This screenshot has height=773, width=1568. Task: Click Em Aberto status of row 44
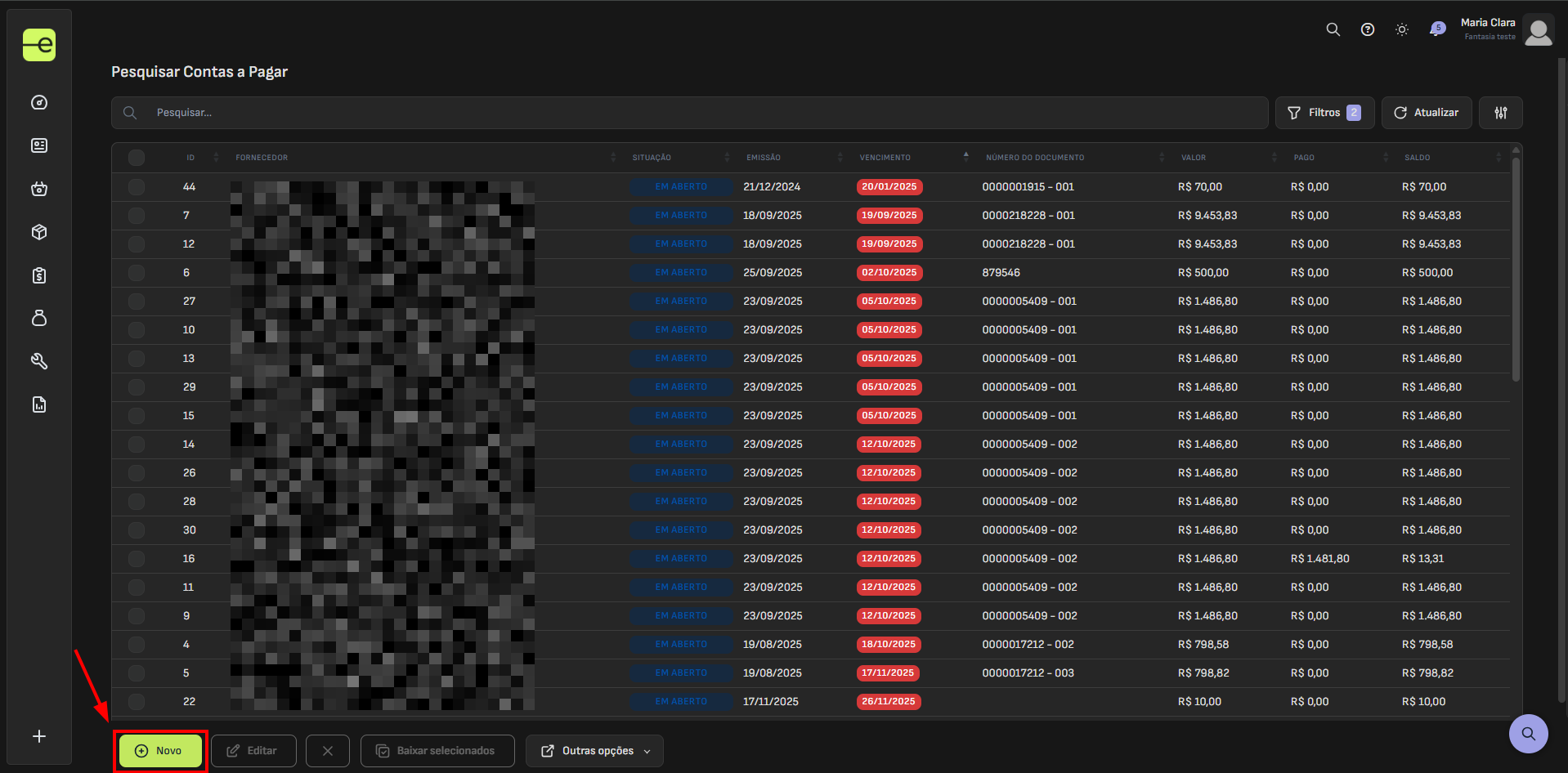tap(681, 187)
